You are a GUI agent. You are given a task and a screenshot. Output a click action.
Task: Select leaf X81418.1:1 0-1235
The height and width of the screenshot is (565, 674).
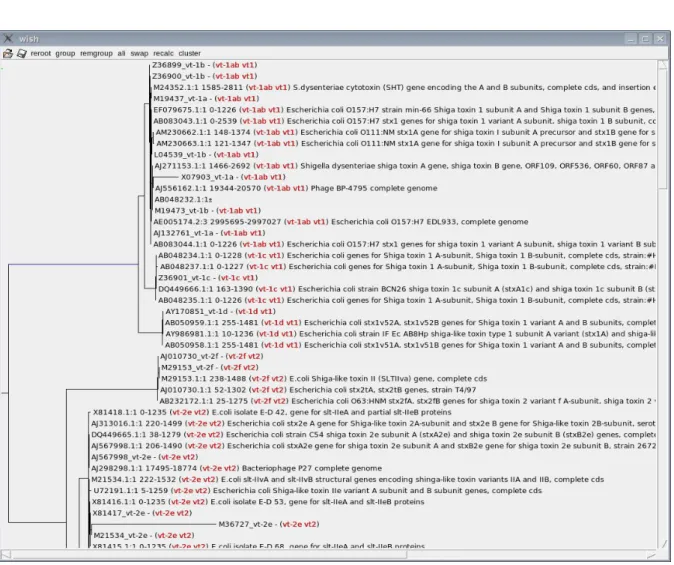[x=129, y=411]
